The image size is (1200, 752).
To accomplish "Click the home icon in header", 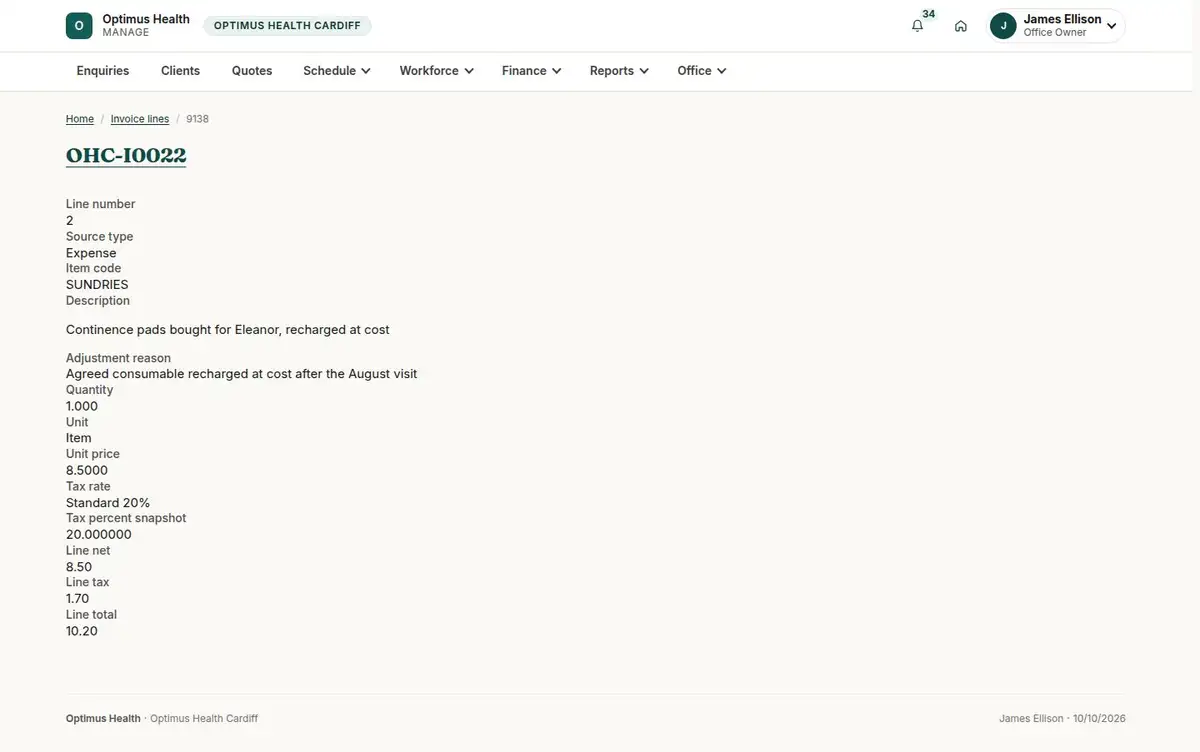I will click(x=961, y=26).
